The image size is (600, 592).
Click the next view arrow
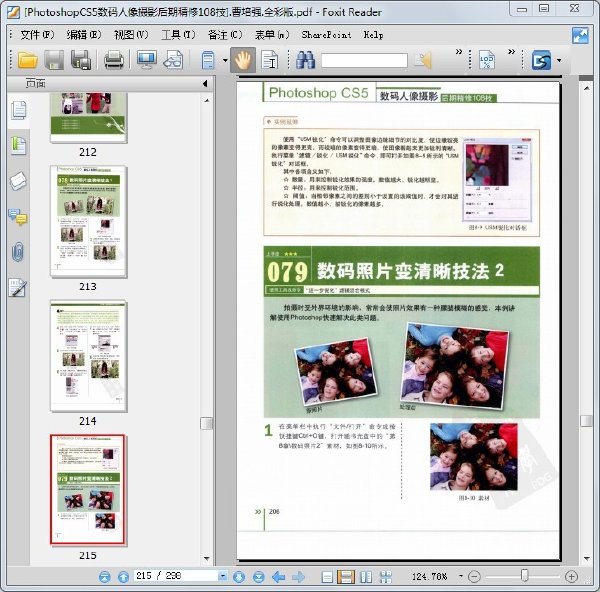(x=298, y=577)
